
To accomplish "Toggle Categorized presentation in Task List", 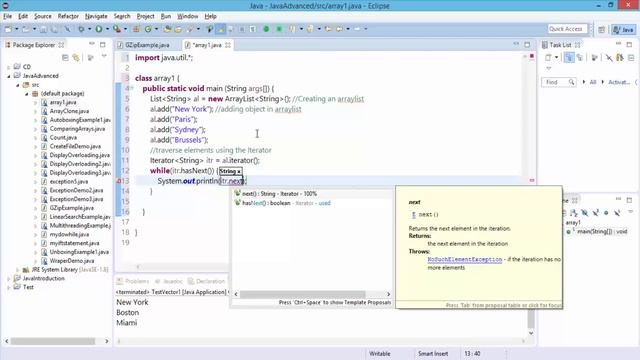I will 569,58.
